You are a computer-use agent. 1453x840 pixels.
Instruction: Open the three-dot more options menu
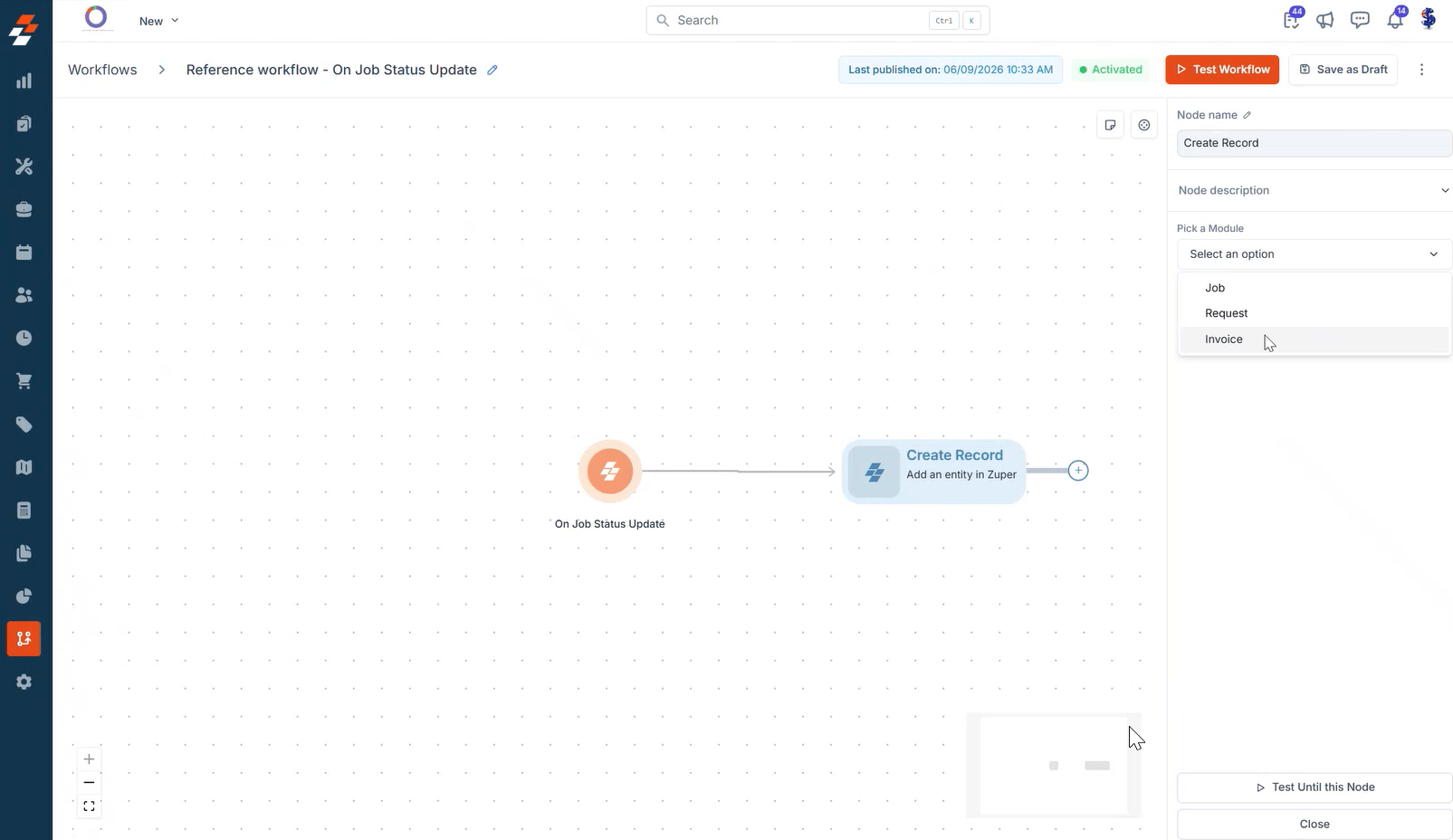(x=1421, y=70)
